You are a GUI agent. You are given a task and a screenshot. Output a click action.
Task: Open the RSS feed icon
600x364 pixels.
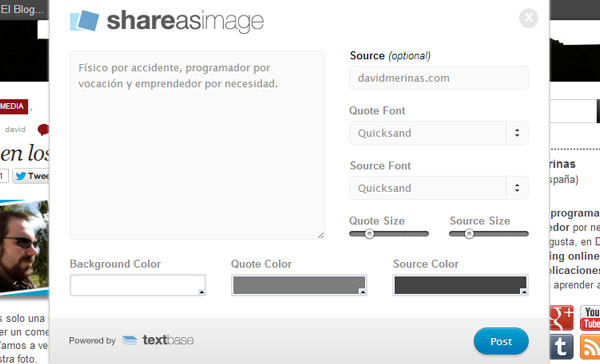[x=590, y=346]
